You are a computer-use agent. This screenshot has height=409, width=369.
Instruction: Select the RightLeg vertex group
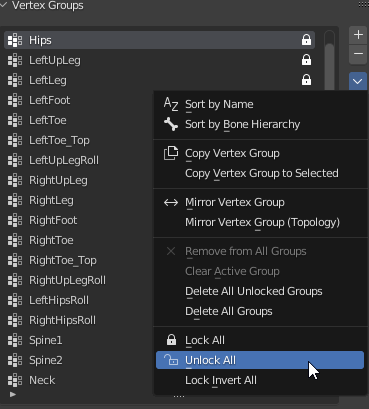(79, 200)
